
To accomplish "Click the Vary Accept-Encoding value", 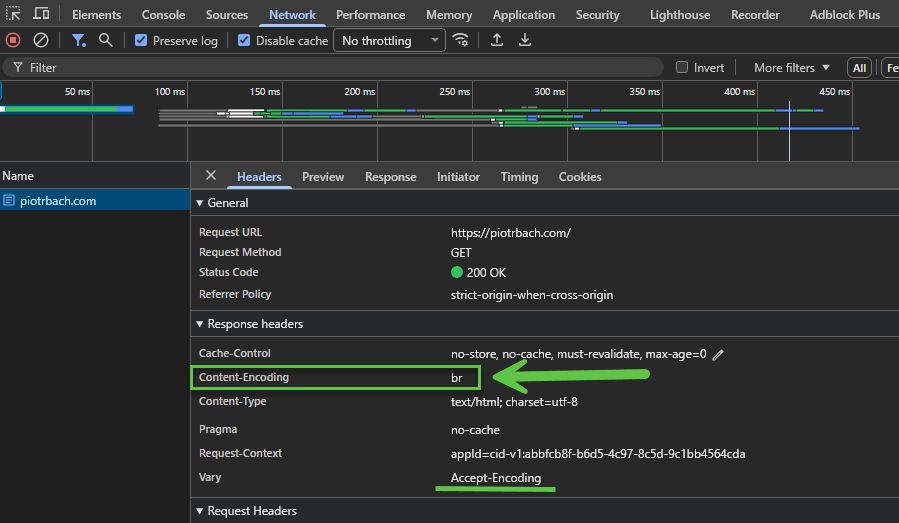I will [495, 478].
